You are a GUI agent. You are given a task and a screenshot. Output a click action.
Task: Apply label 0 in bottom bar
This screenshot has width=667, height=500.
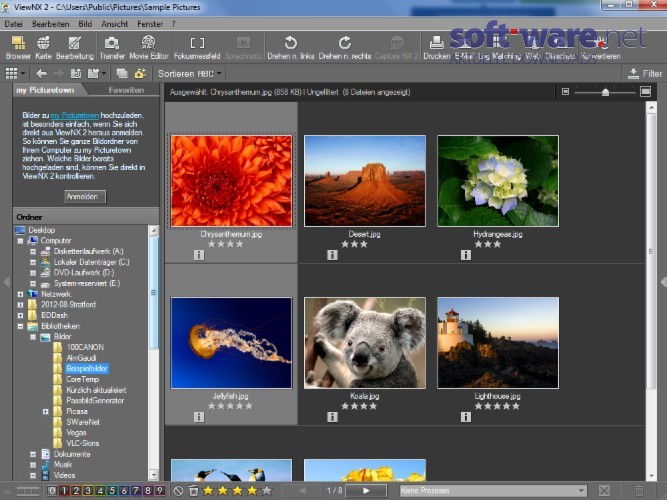[52, 491]
